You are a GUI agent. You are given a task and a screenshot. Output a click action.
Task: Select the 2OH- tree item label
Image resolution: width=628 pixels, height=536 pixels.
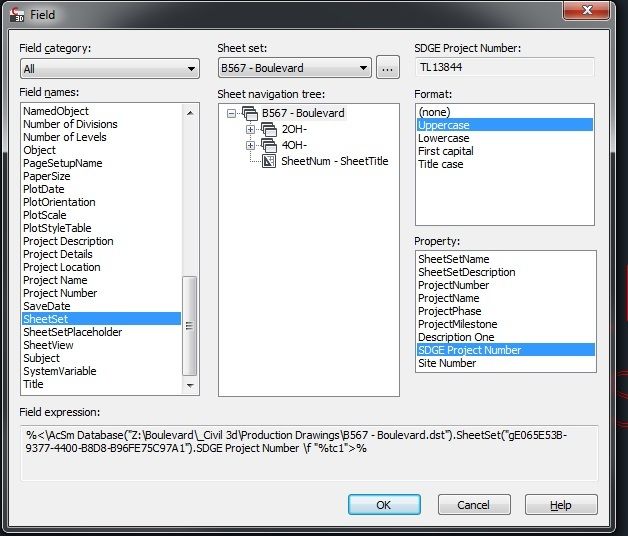294,129
